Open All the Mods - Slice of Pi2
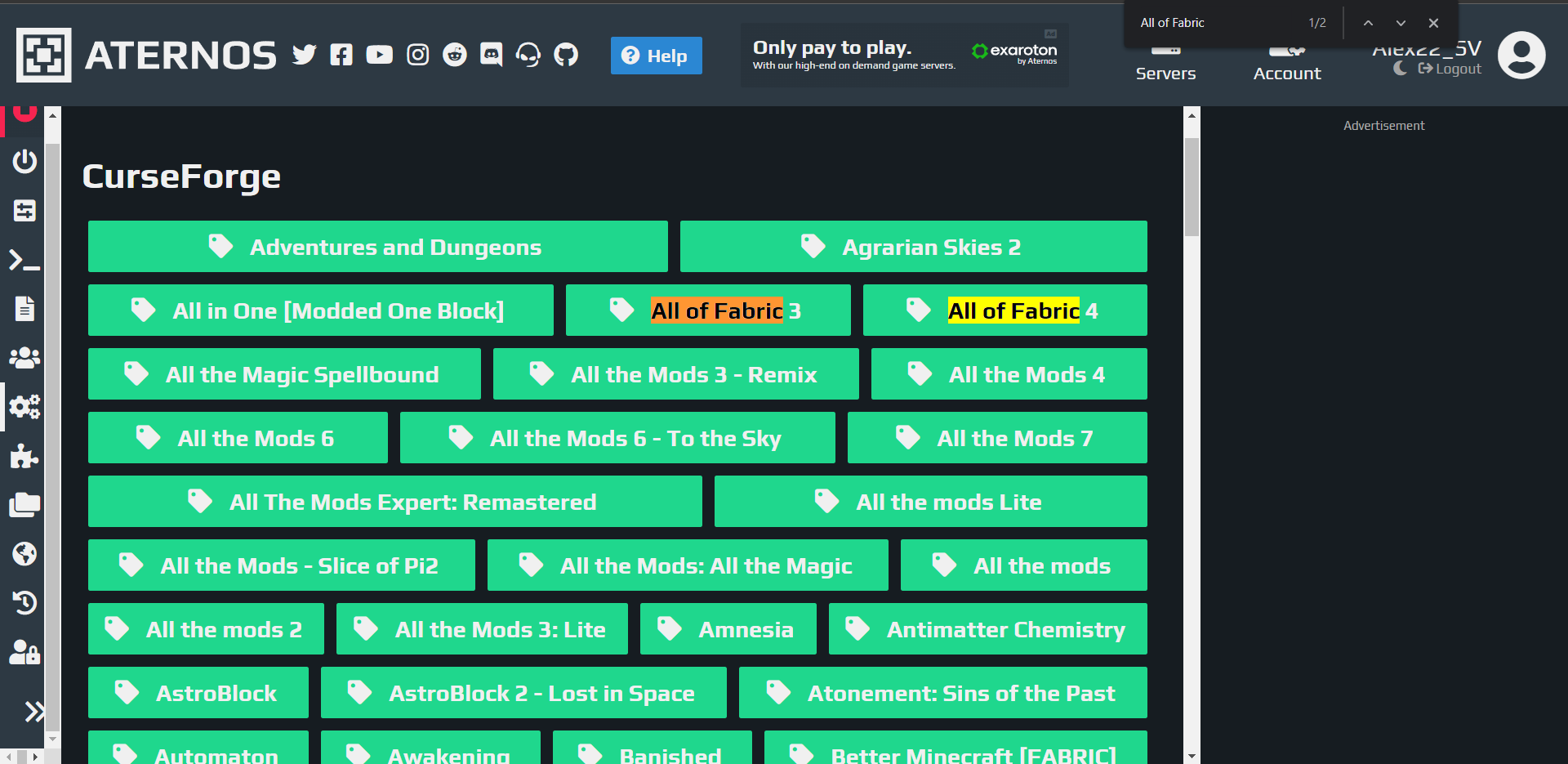Image resolution: width=1568 pixels, height=764 pixels. pyautogui.click(x=282, y=565)
